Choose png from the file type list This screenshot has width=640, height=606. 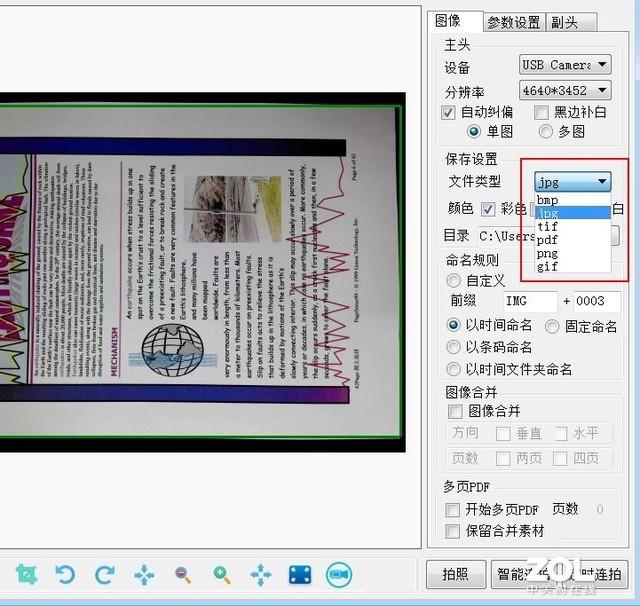(572, 253)
